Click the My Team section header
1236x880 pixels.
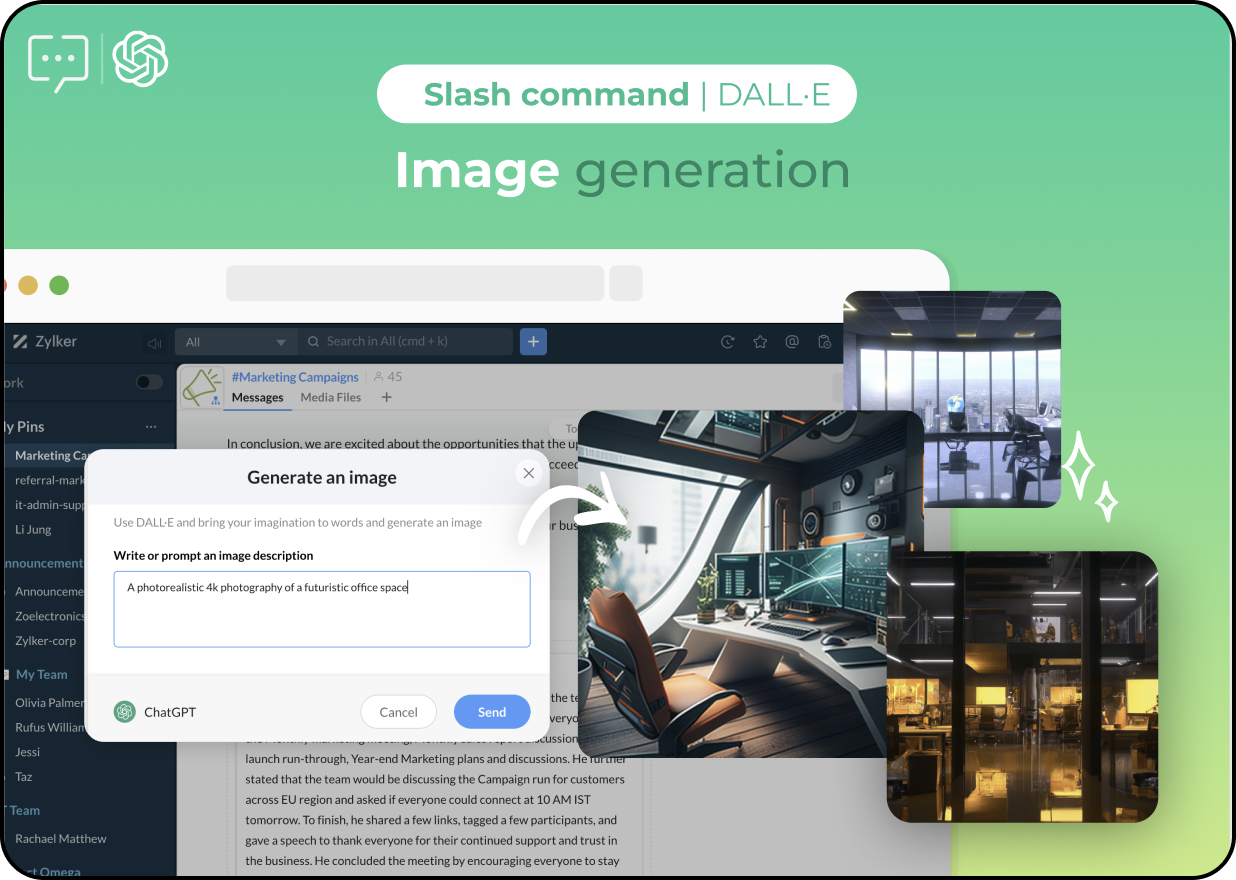tap(41, 675)
